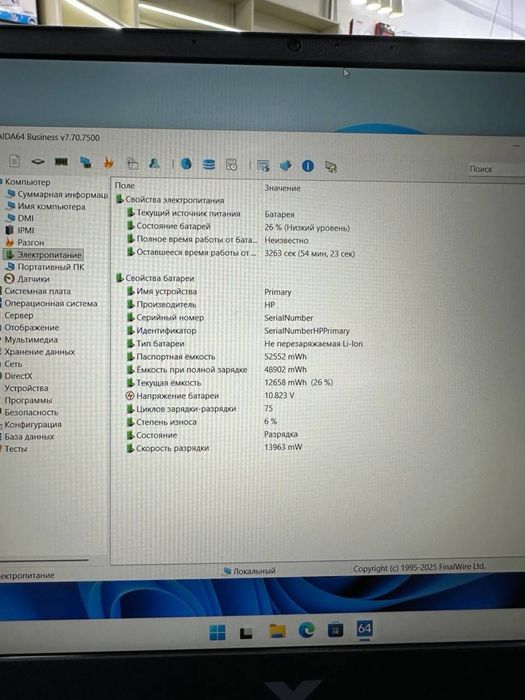525x700 pixels.
Task: Expand Хранение данных category
Action: tap(39, 351)
